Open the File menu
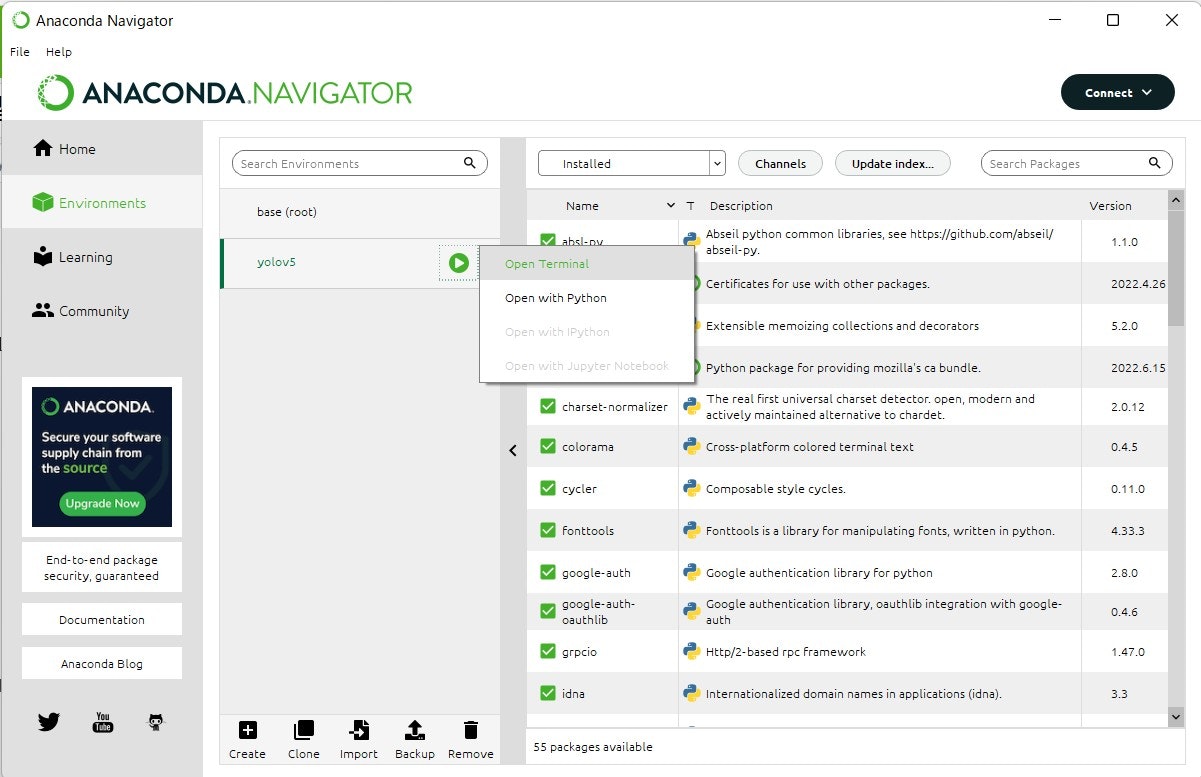1201x777 pixels. click(20, 52)
